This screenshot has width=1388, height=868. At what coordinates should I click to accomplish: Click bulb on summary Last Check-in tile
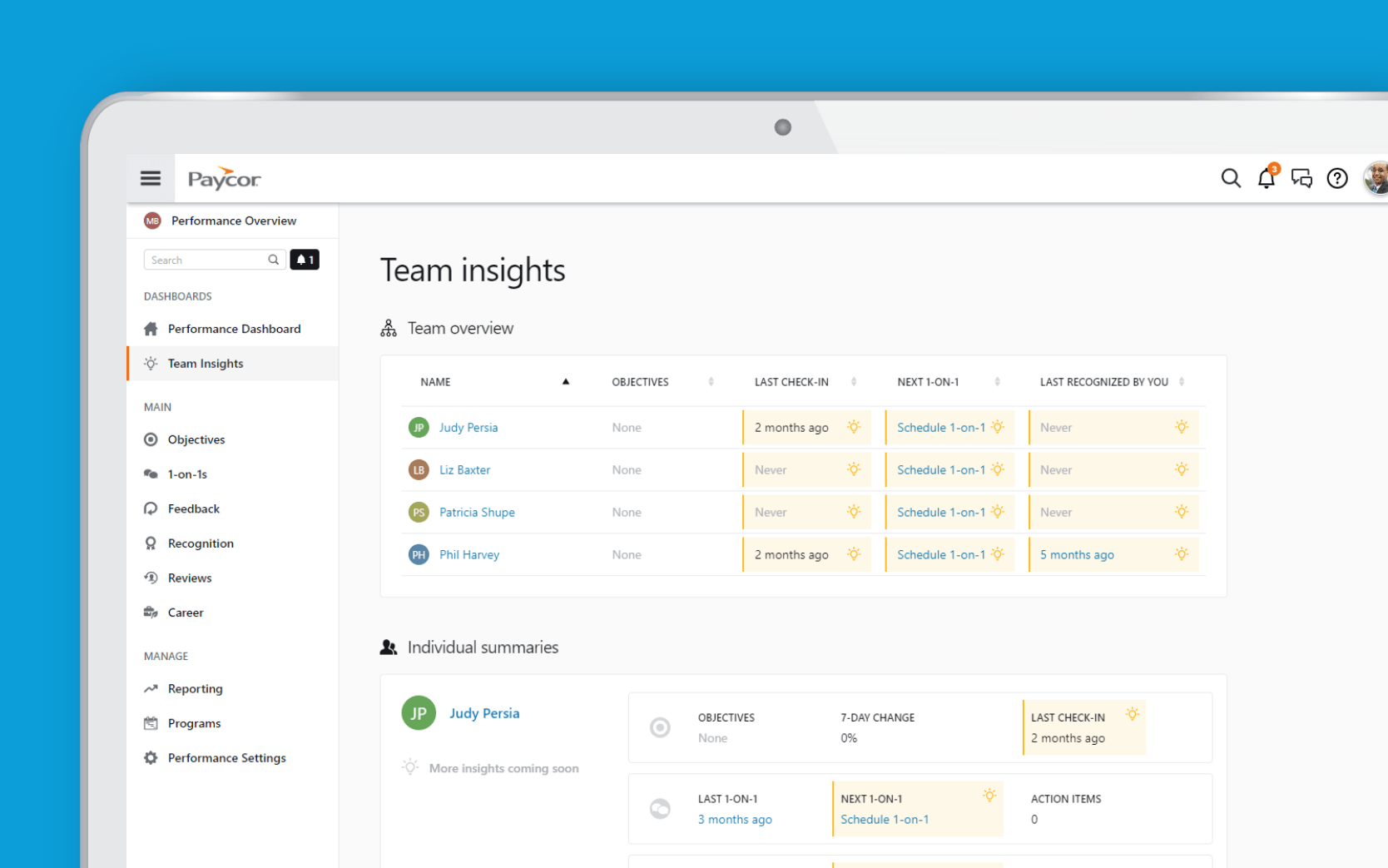(1133, 714)
